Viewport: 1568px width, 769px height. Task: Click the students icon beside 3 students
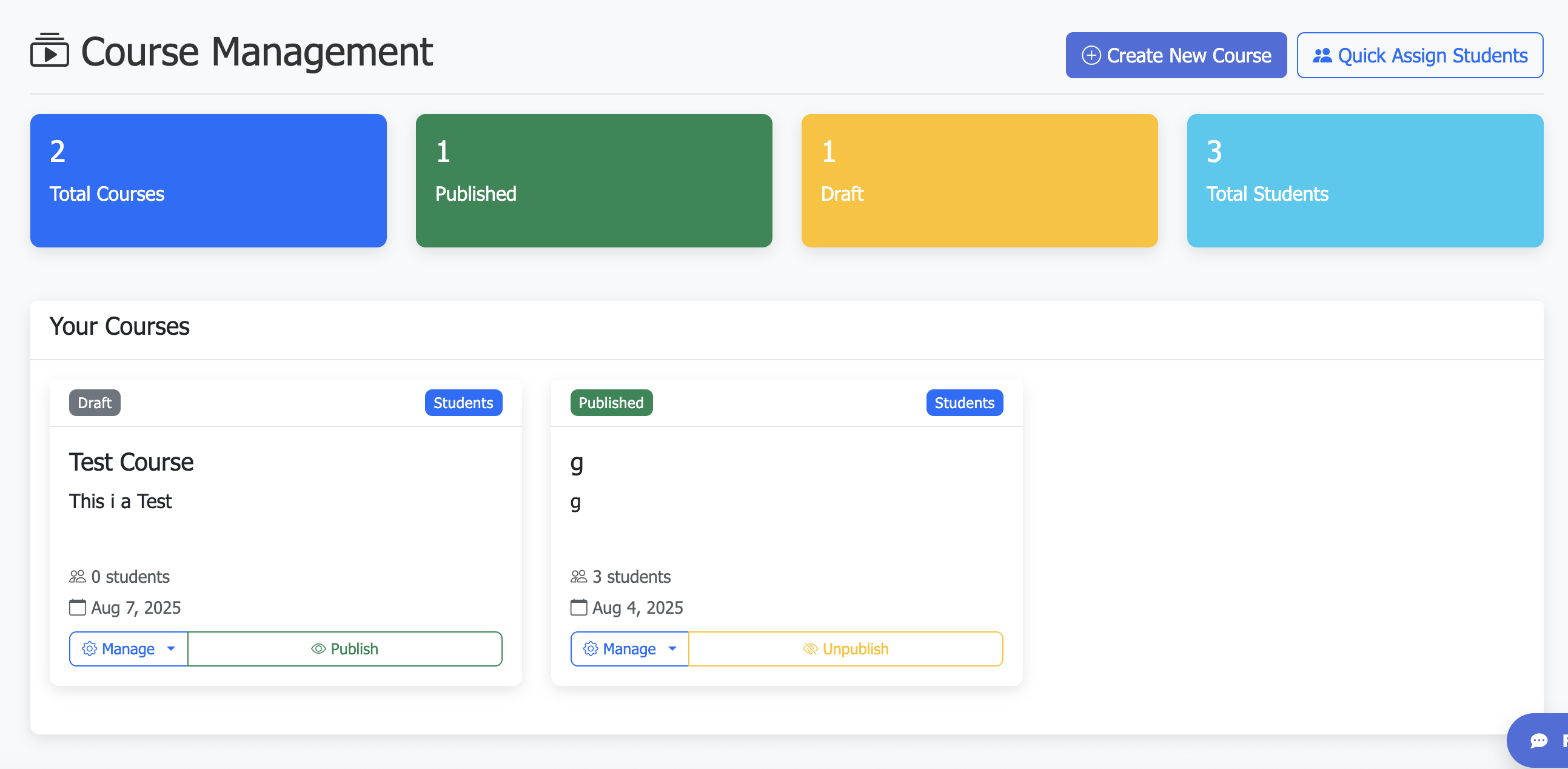[578, 576]
